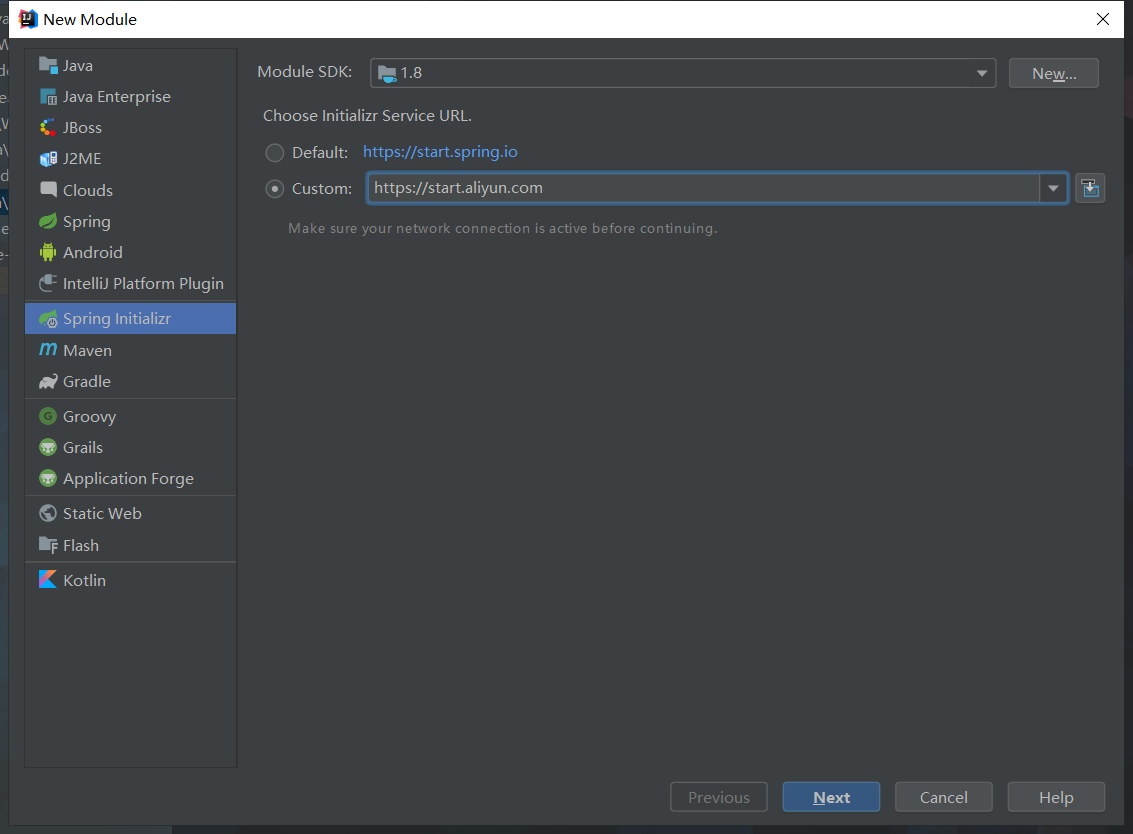Open the start.spring.io link

[440, 152]
